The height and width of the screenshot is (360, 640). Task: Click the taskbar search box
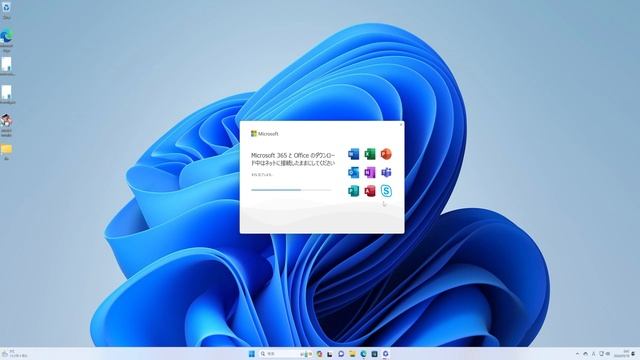[287, 353]
